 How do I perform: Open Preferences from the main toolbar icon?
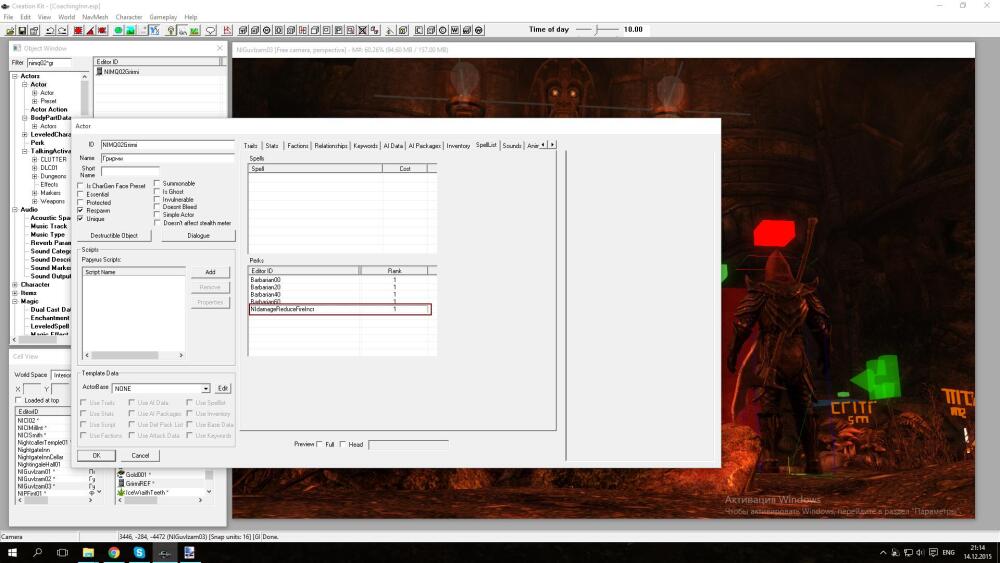(x=34, y=30)
